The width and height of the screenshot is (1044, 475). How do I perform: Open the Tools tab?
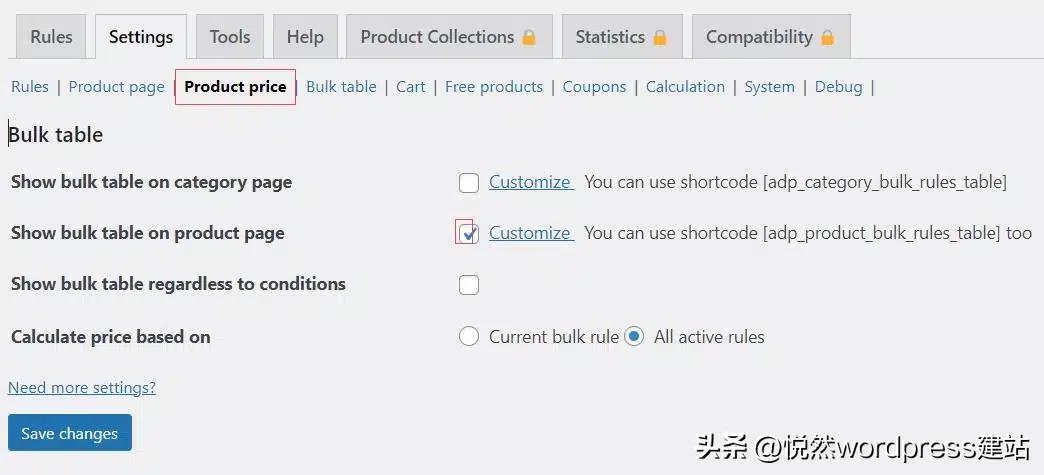pos(230,37)
